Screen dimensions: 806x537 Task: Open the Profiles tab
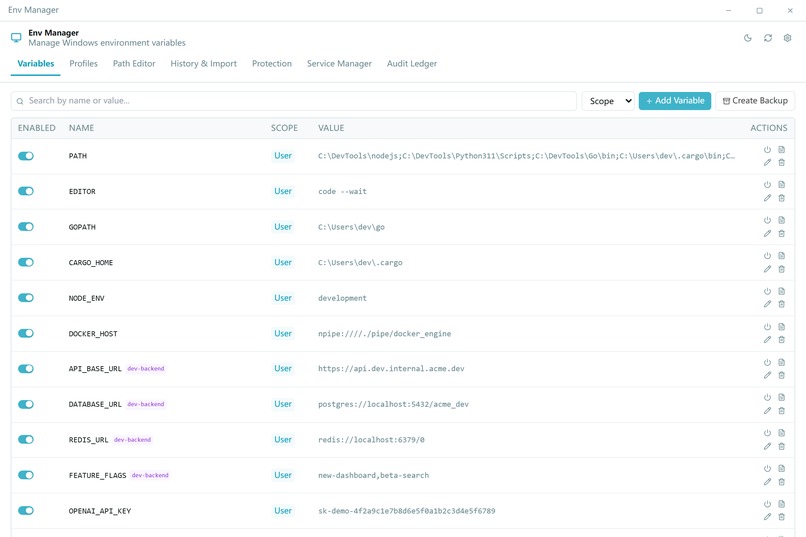[x=83, y=64]
